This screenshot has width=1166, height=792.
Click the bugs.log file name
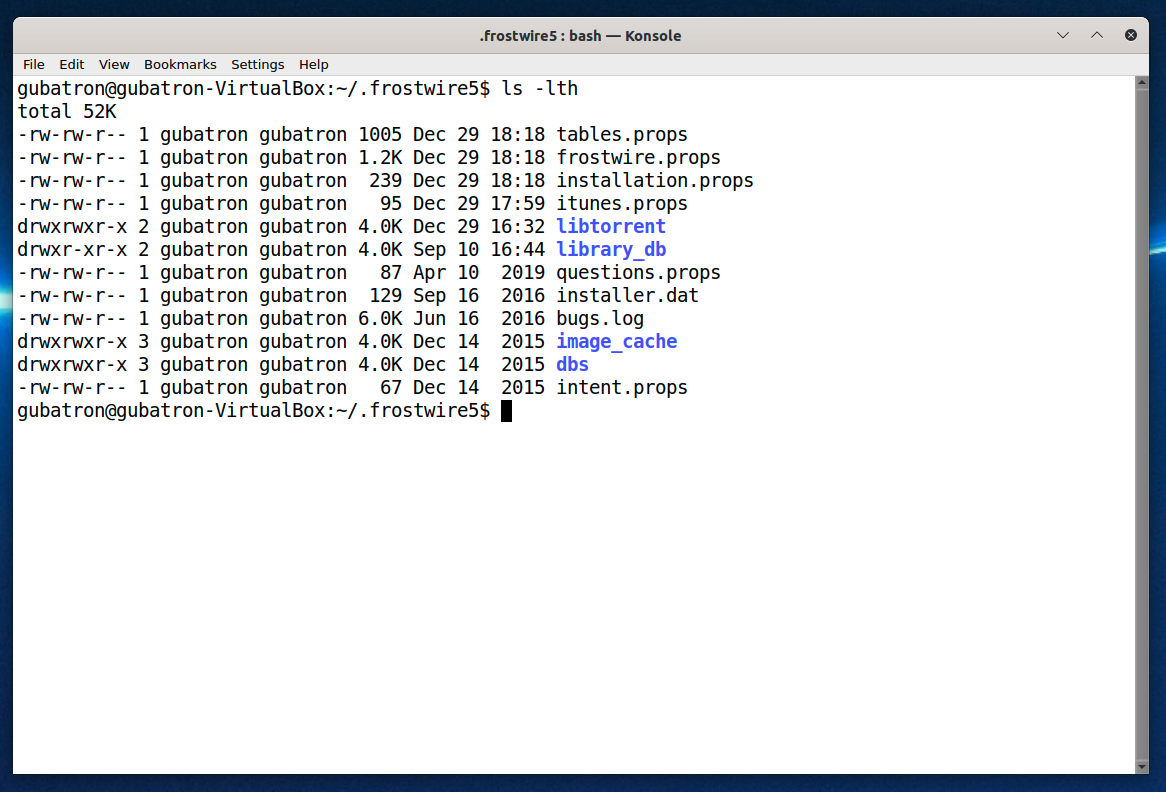tap(600, 319)
